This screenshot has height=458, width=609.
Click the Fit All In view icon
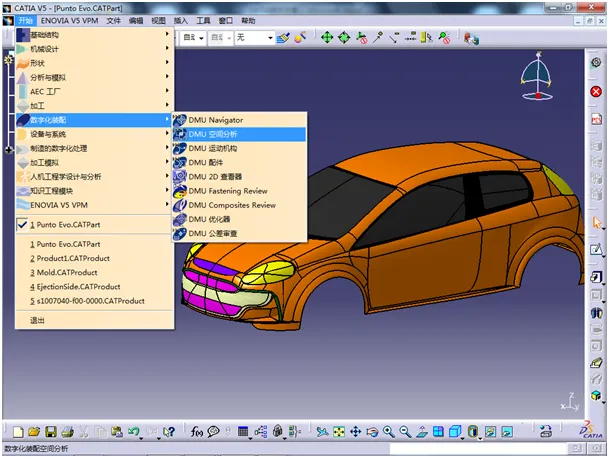(338, 432)
